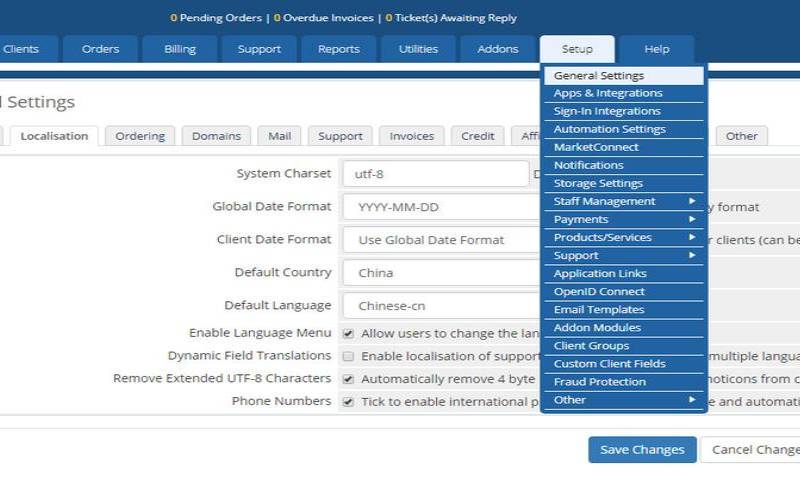Toggle Enable Language Menu checkbox
This screenshot has width=800, height=500.
pyautogui.click(x=348, y=333)
